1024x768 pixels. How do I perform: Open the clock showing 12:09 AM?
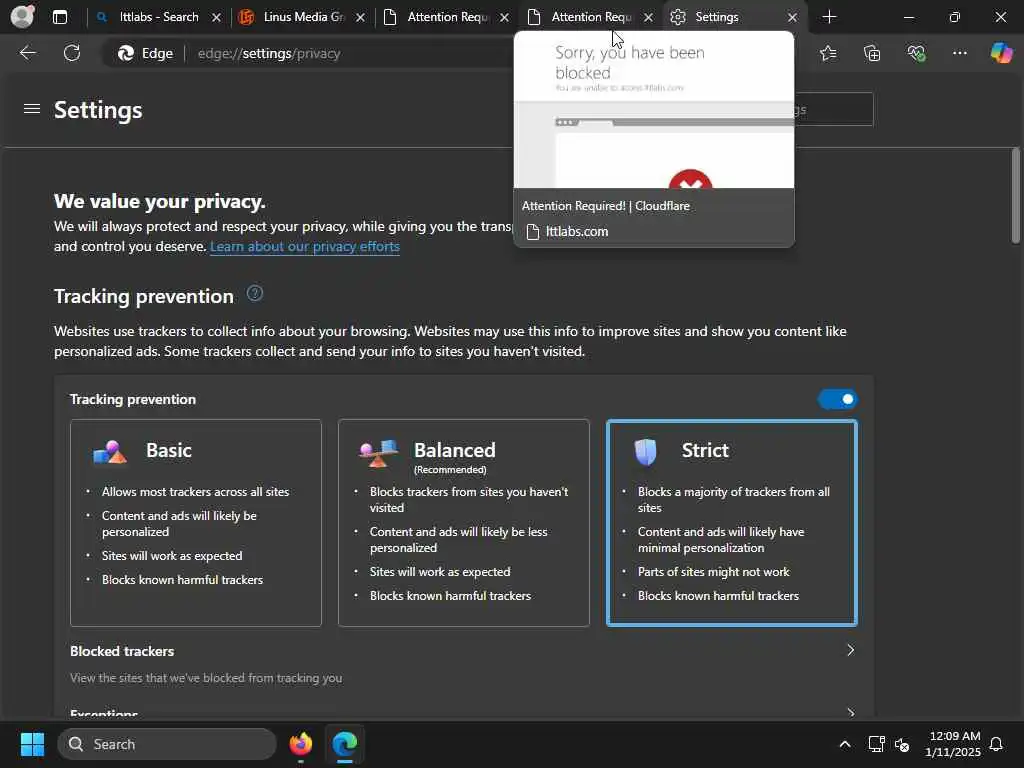953,744
